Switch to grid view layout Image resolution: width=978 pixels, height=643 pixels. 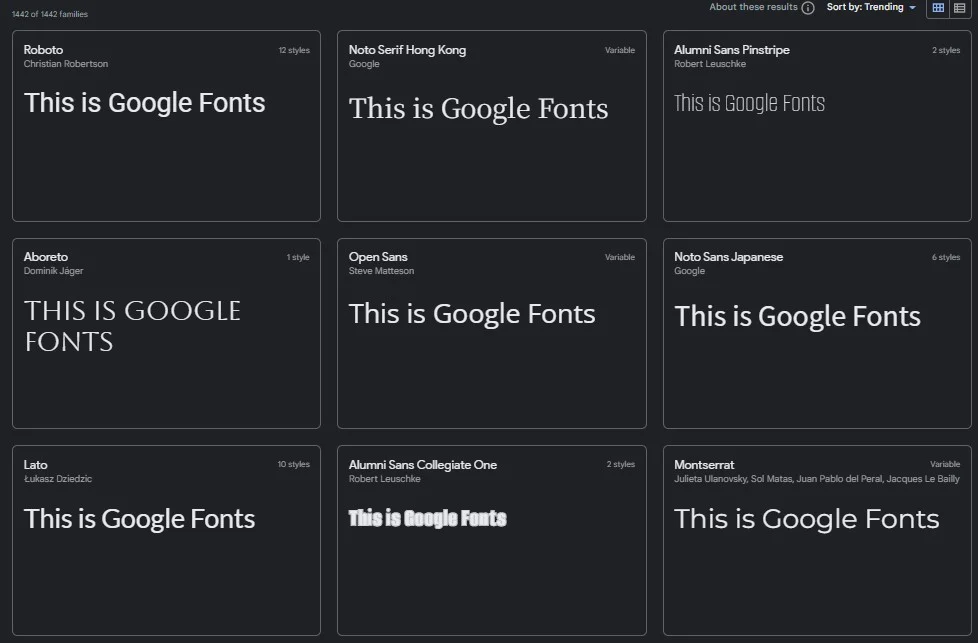[938, 7]
